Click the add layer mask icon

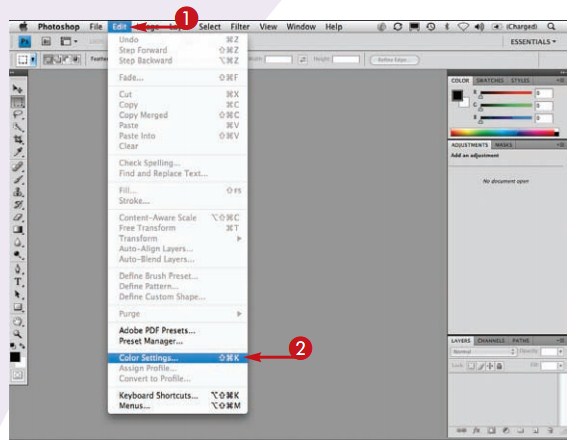[x=491, y=431]
